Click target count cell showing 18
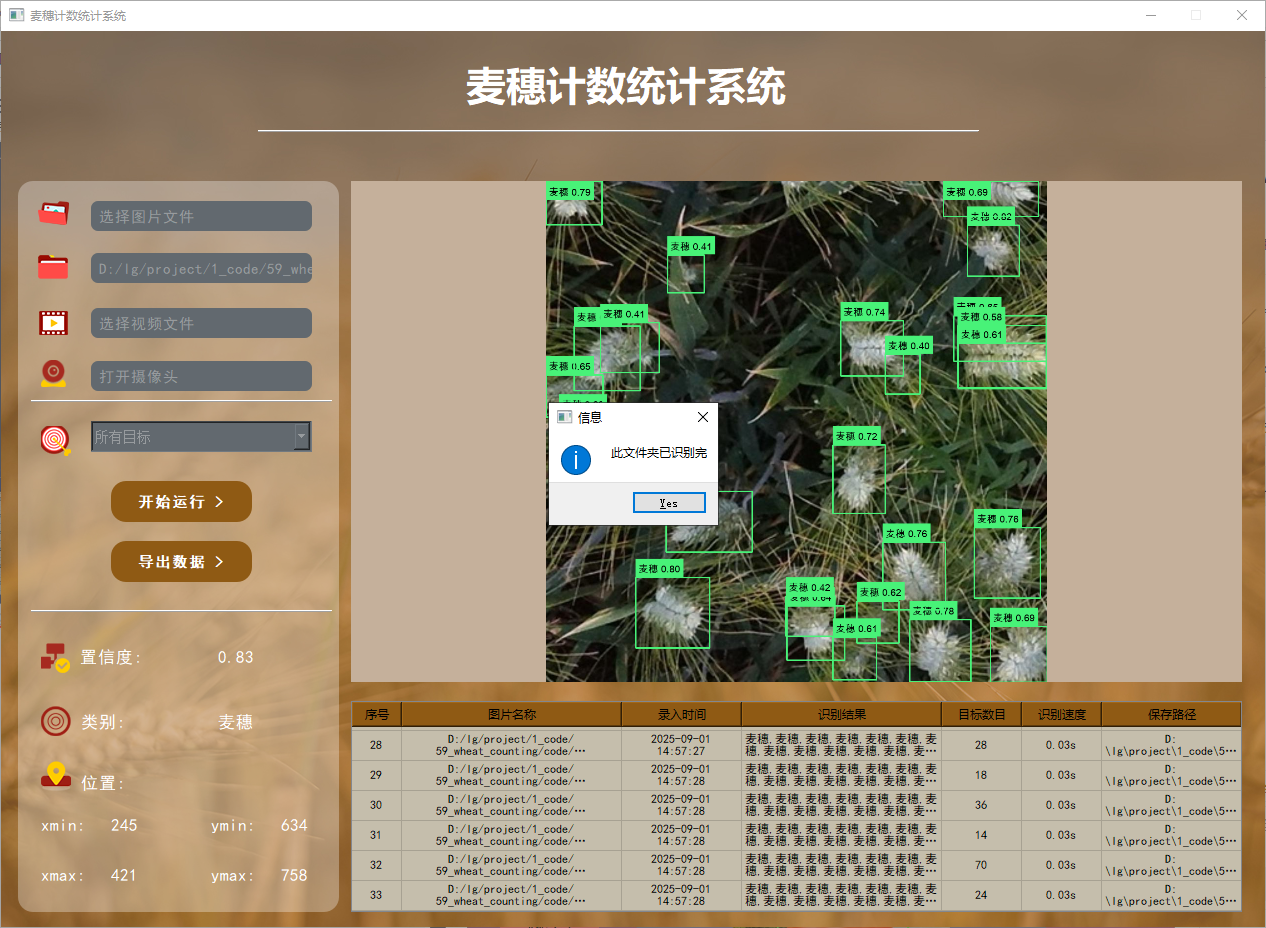This screenshot has height=928, width=1266. (981, 775)
